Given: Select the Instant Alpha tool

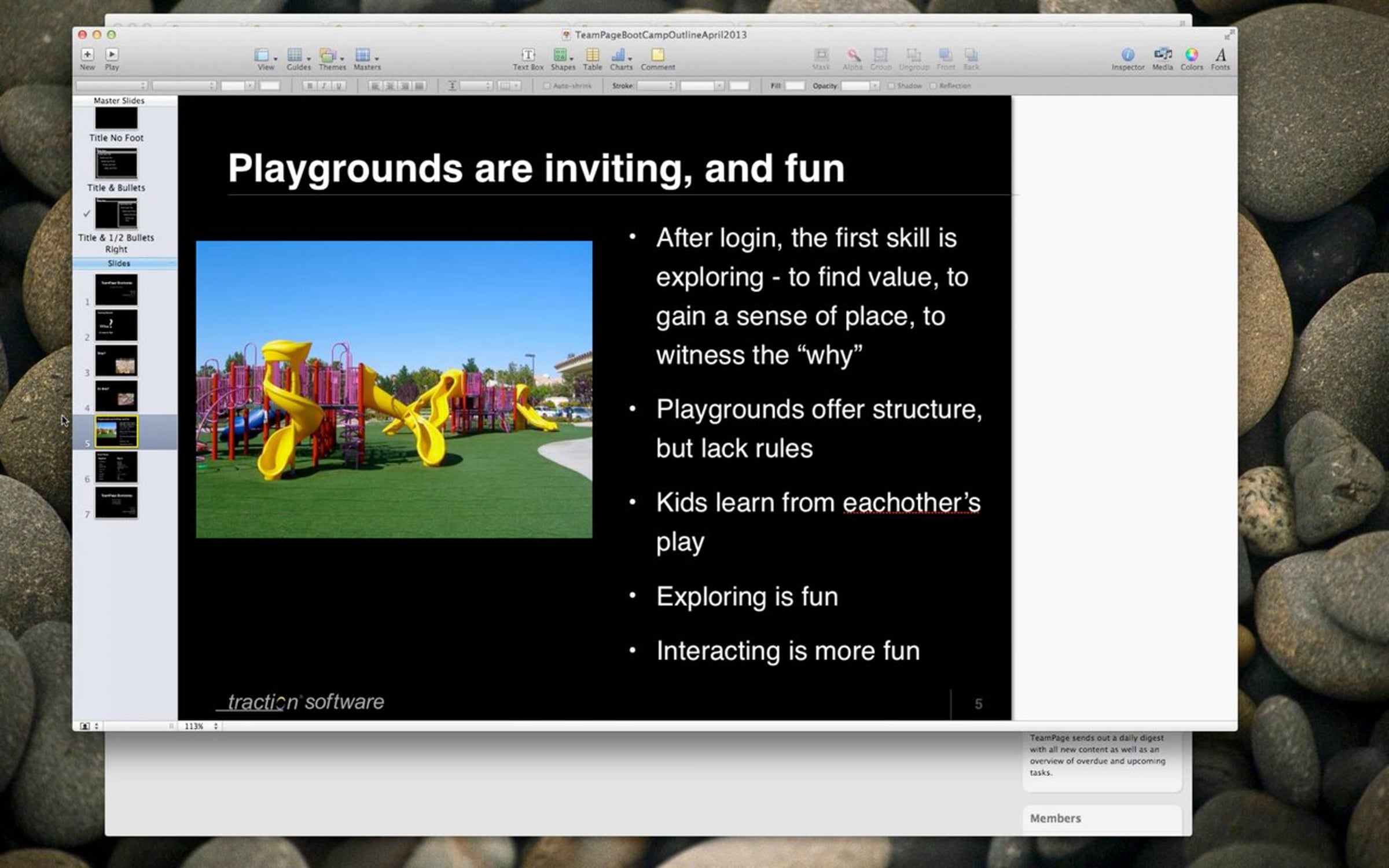Looking at the screenshot, I should 852,55.
